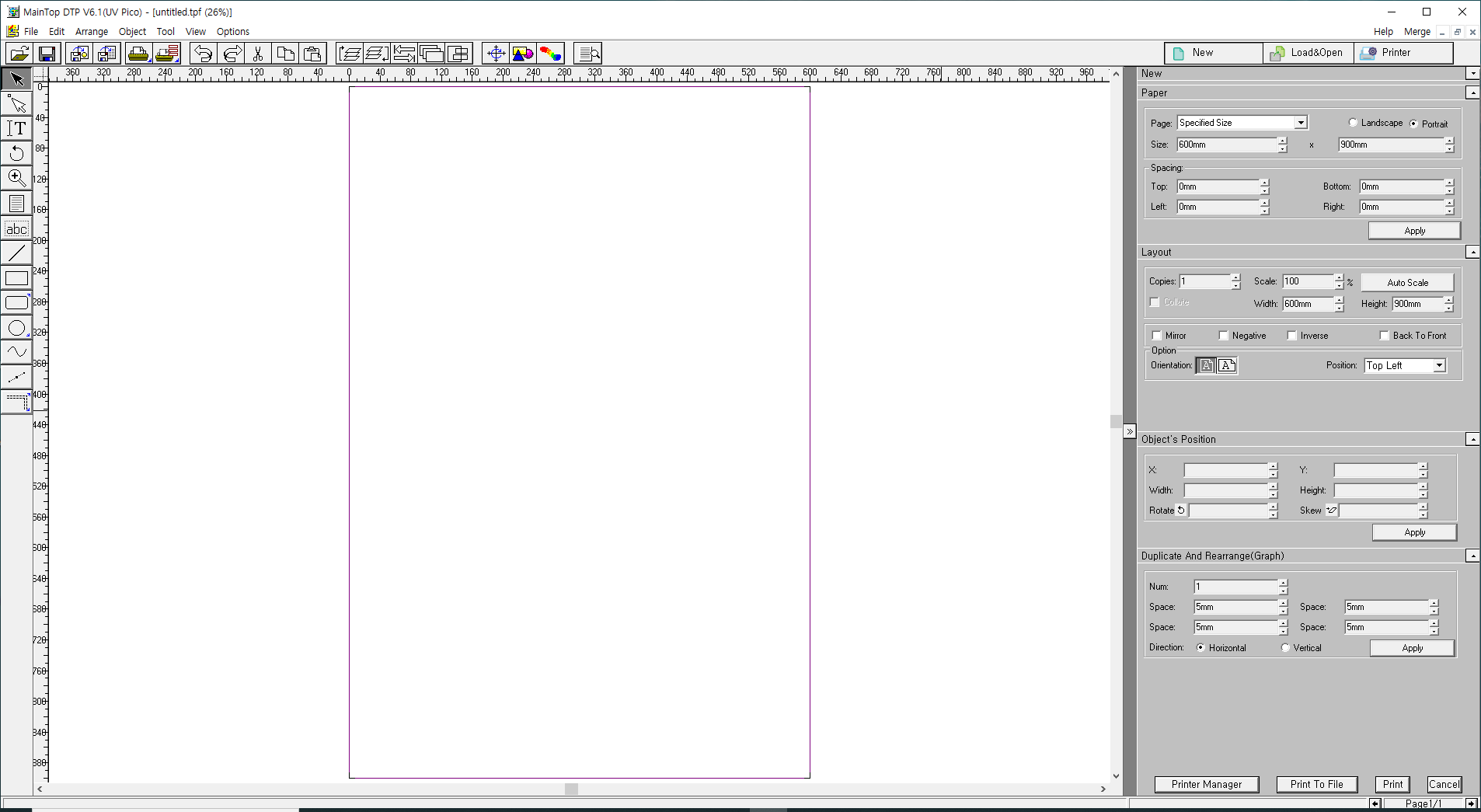
Task: Click the Print To File button
Action: coord(1316,785)
